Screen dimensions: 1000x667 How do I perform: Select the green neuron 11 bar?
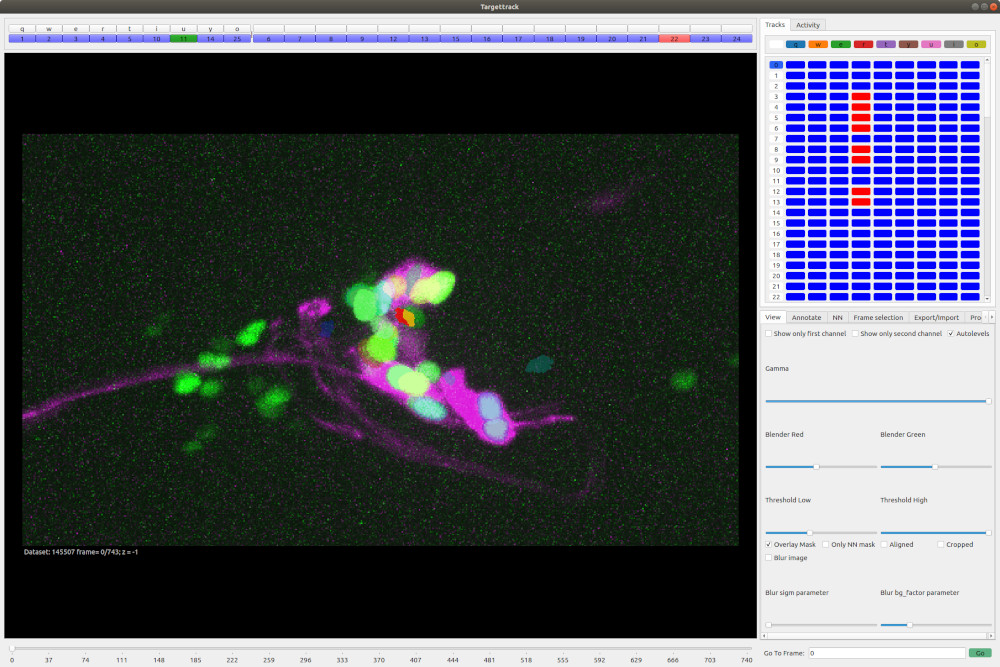183,39
